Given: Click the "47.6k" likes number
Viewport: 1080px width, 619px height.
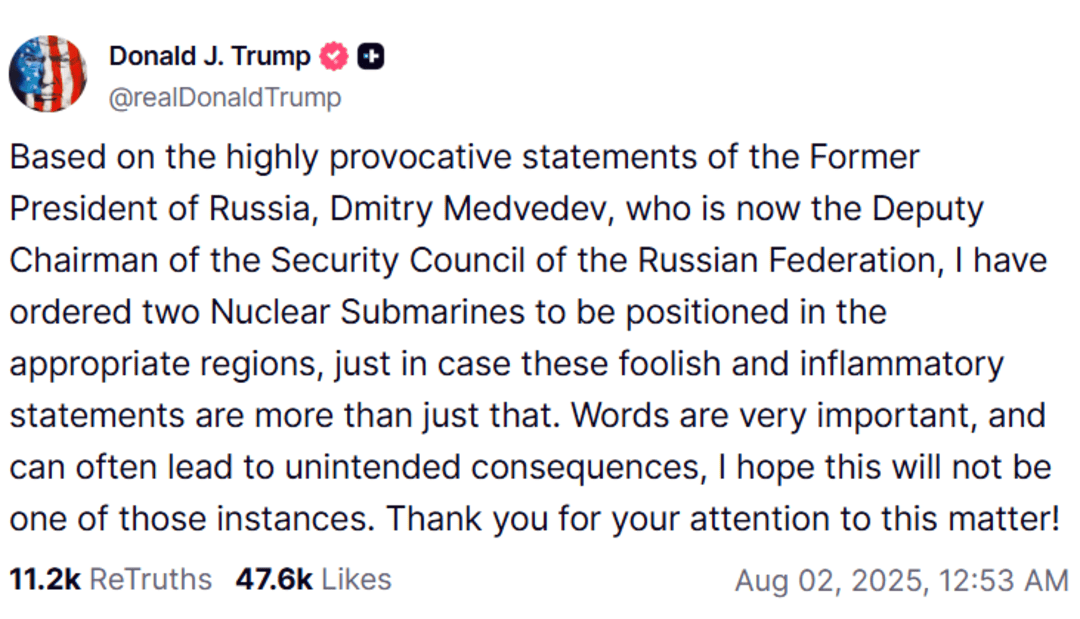Looking at the screenshot, I should pyautogui.click(x=274, y=579).
